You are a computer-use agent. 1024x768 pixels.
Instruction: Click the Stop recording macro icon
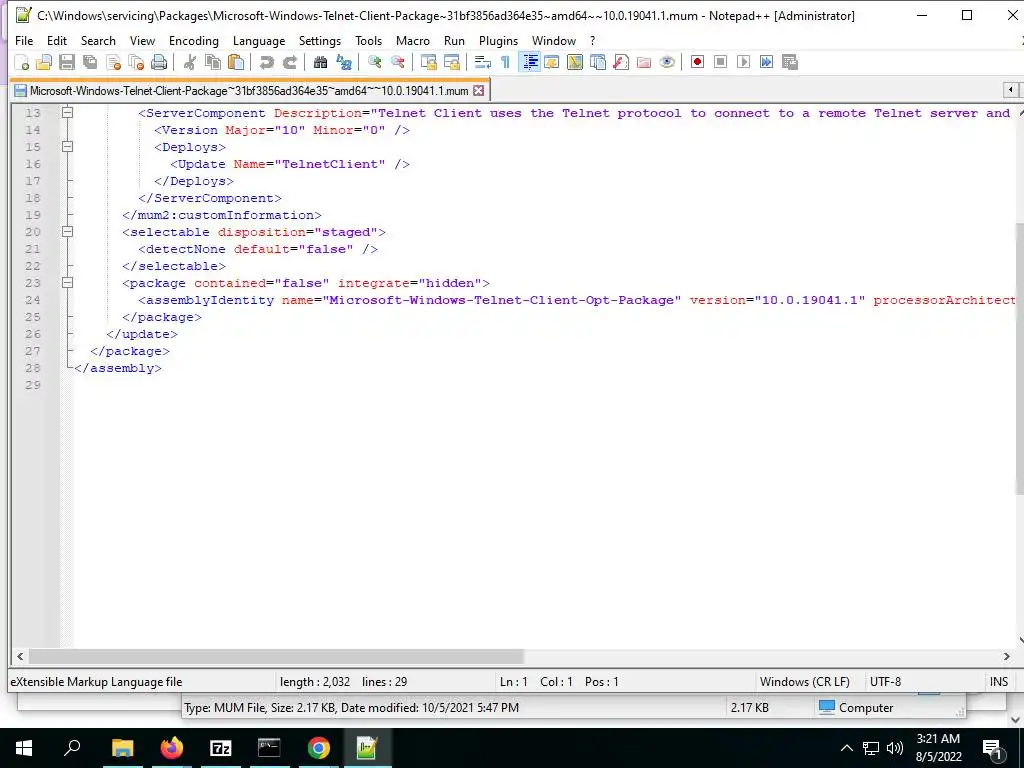point(720,62)
